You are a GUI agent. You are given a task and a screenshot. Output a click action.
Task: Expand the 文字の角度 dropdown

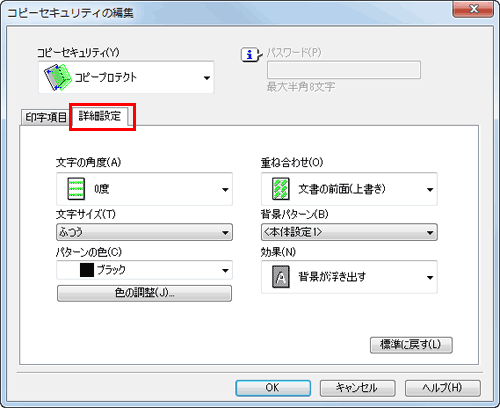(x=225, y=190)
